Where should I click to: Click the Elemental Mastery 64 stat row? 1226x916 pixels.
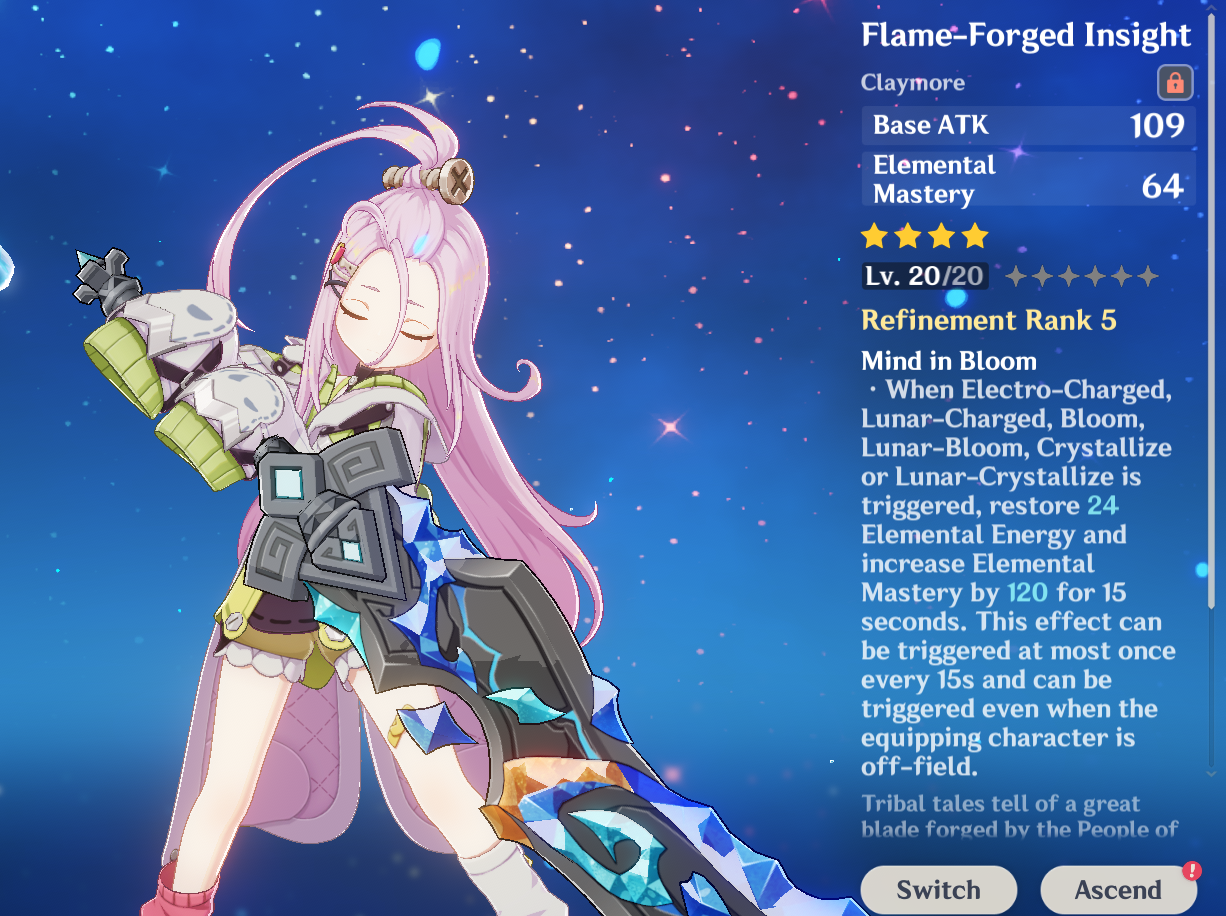(x=1028, y=179)
